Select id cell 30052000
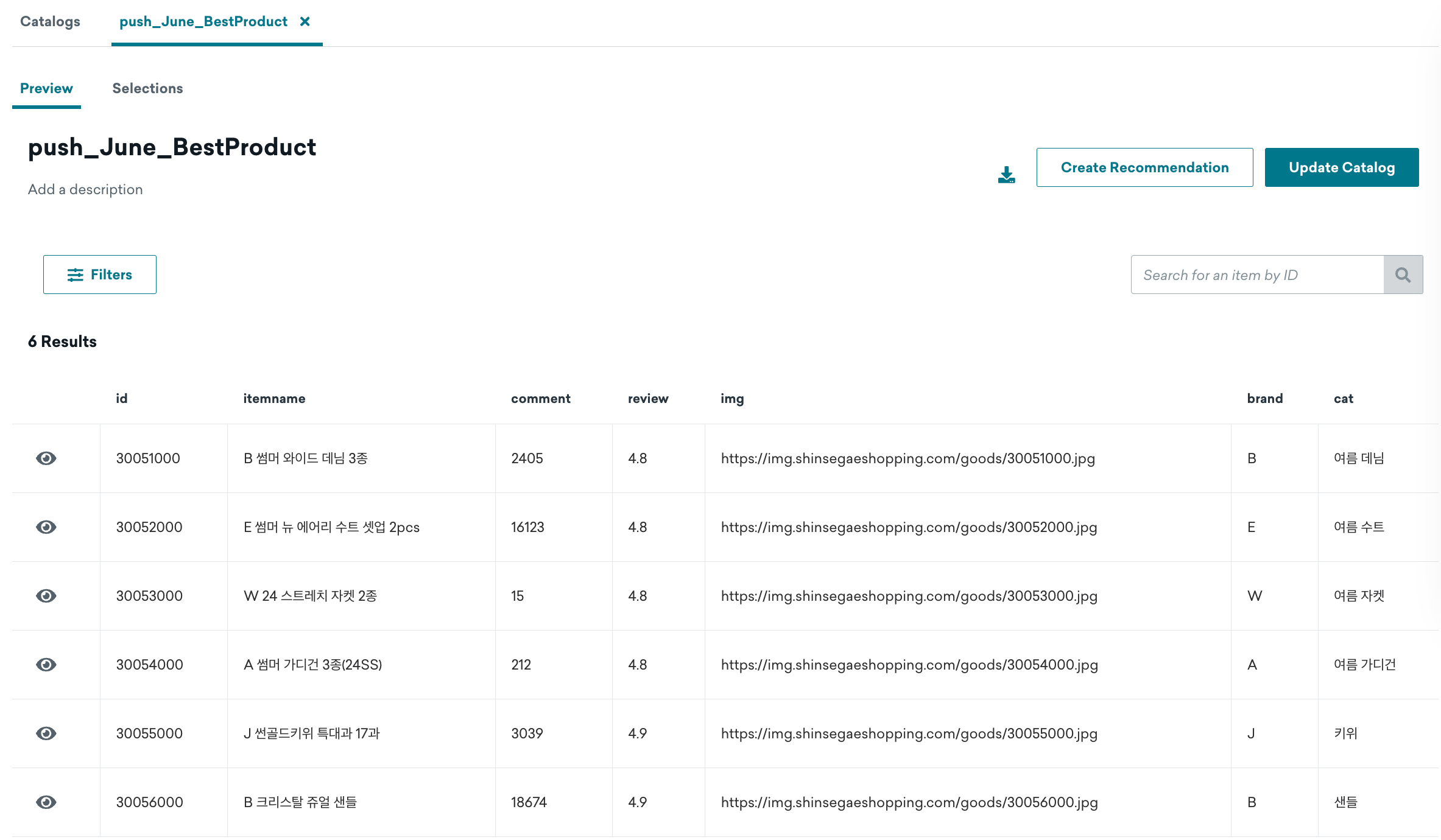The image size is (1441, 840). click(149, 527)
